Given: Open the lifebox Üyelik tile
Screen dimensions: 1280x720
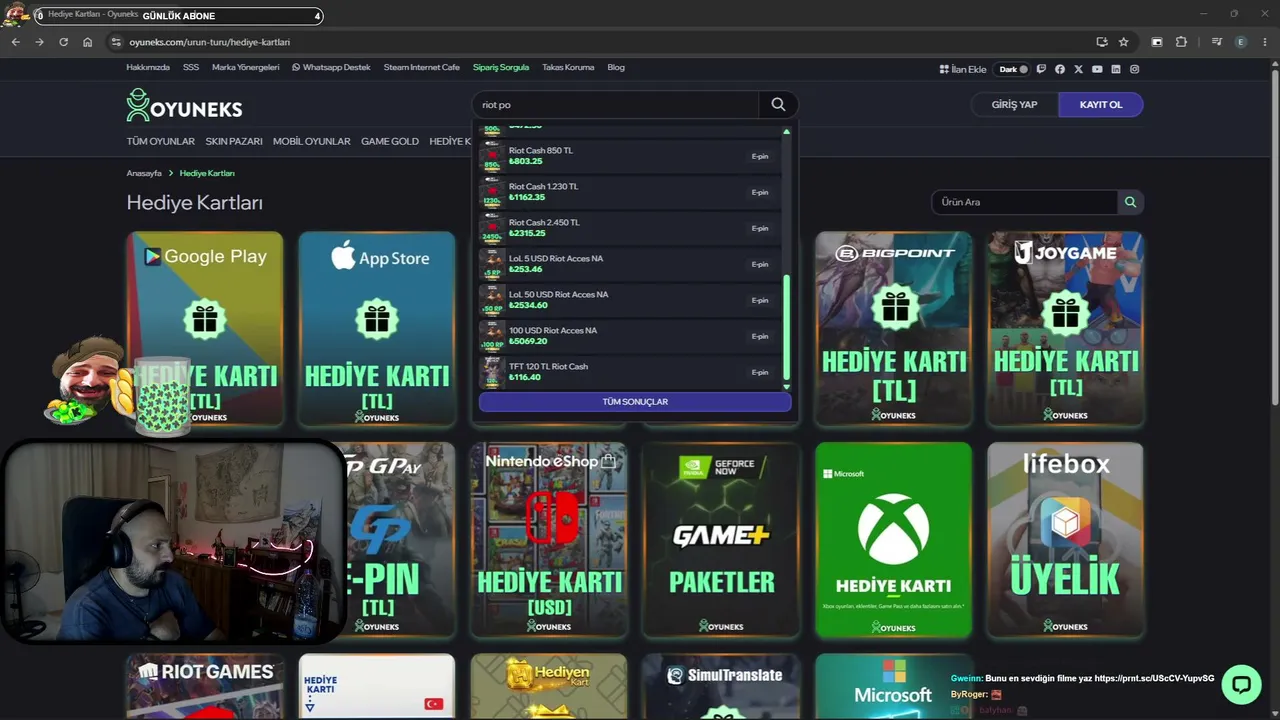Looking at the screenshot, I should point(1065,540).
